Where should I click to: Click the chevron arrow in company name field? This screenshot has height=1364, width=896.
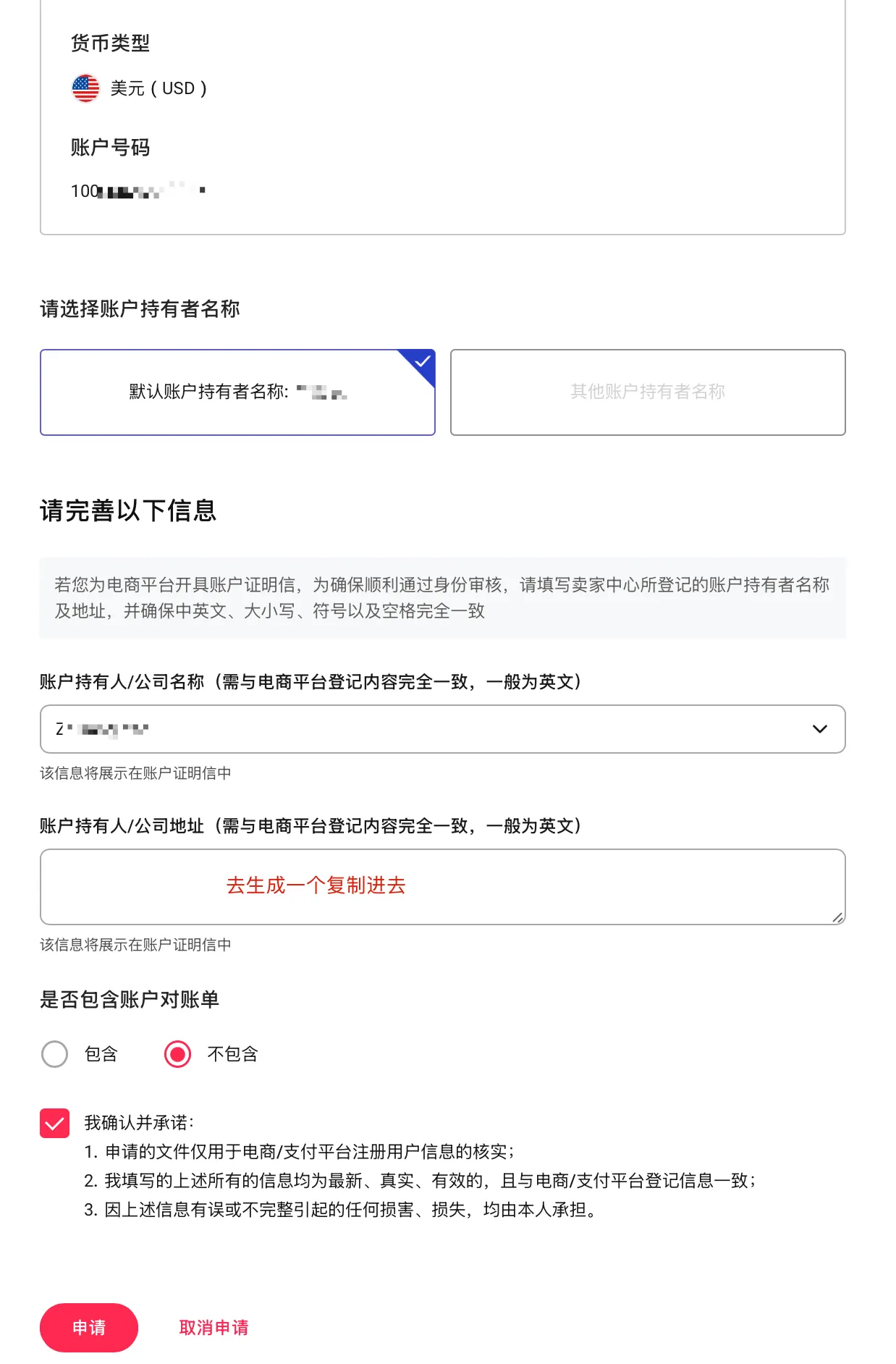819,729
